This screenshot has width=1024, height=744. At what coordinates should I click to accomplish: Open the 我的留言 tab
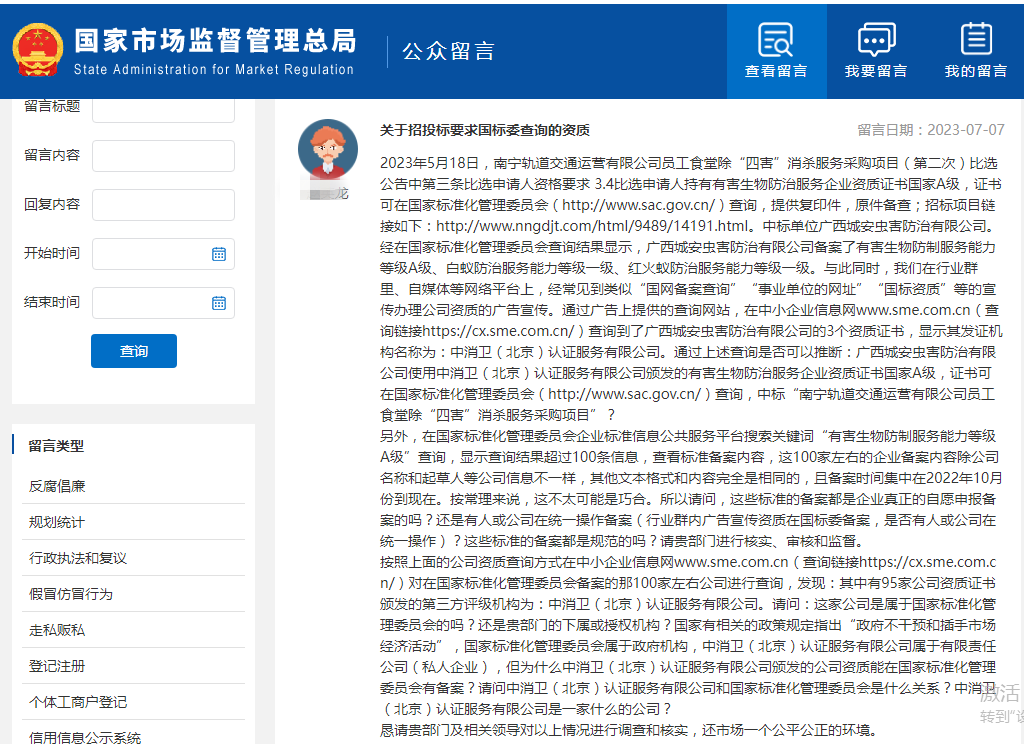point(976,52)
